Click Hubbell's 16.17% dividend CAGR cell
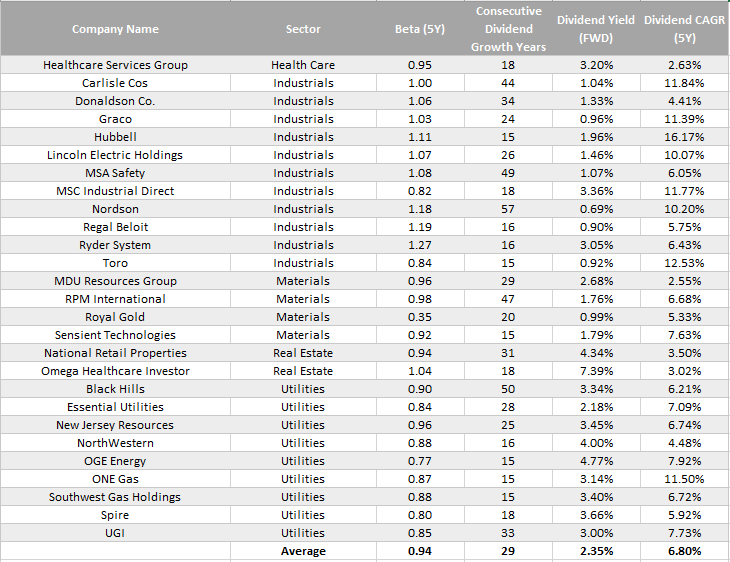 684,137
